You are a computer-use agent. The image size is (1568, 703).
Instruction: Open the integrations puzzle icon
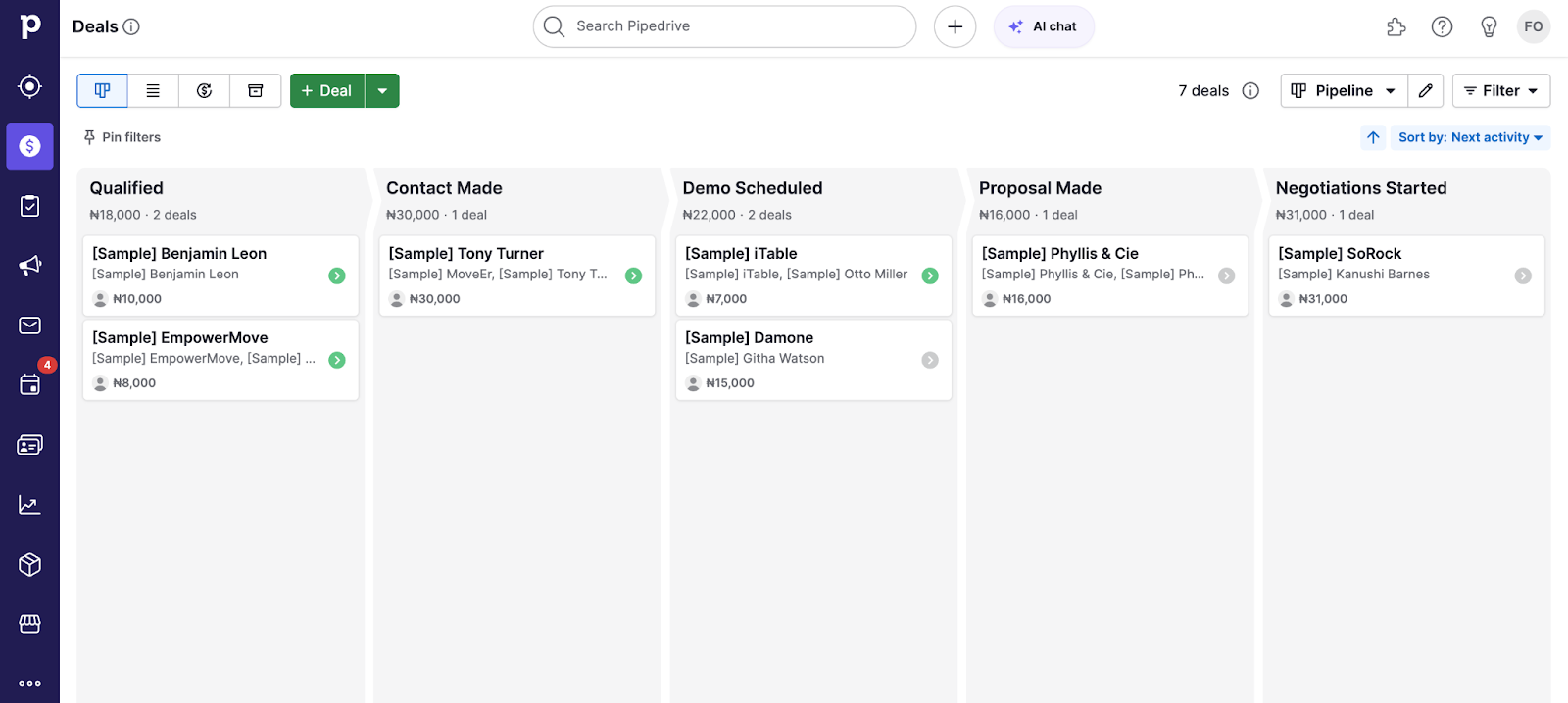coord(1396,27)
